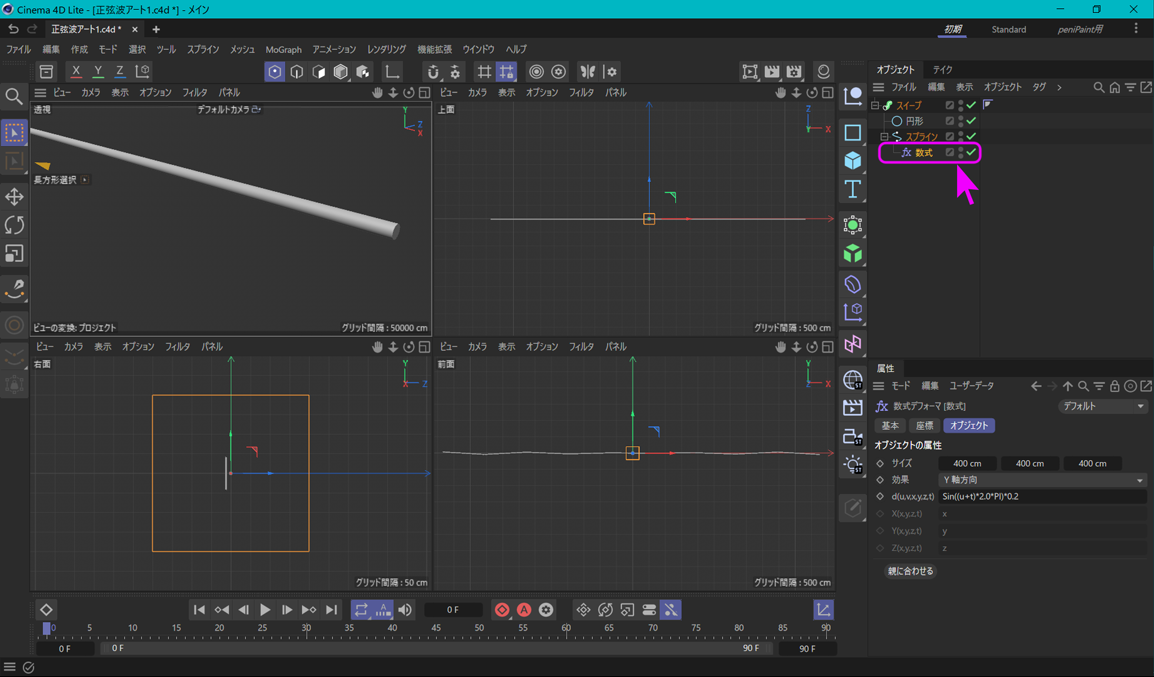Select the Move tool in left toolbar
Image resolution: width=1154 pixels, height=677 pixels.
pyautogui.click(x=14, y=197)
